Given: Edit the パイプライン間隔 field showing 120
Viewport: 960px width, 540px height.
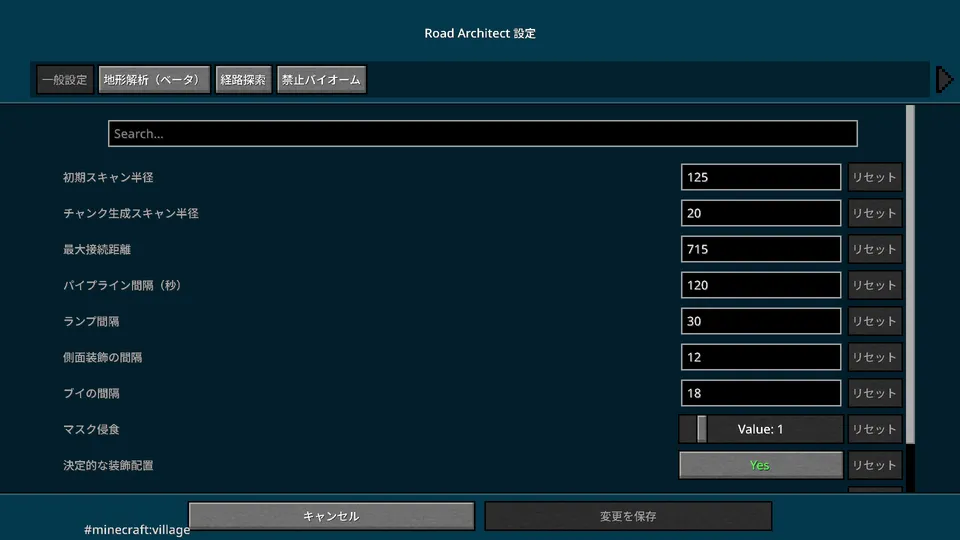Looking at the screenshot, I should 760,285.
